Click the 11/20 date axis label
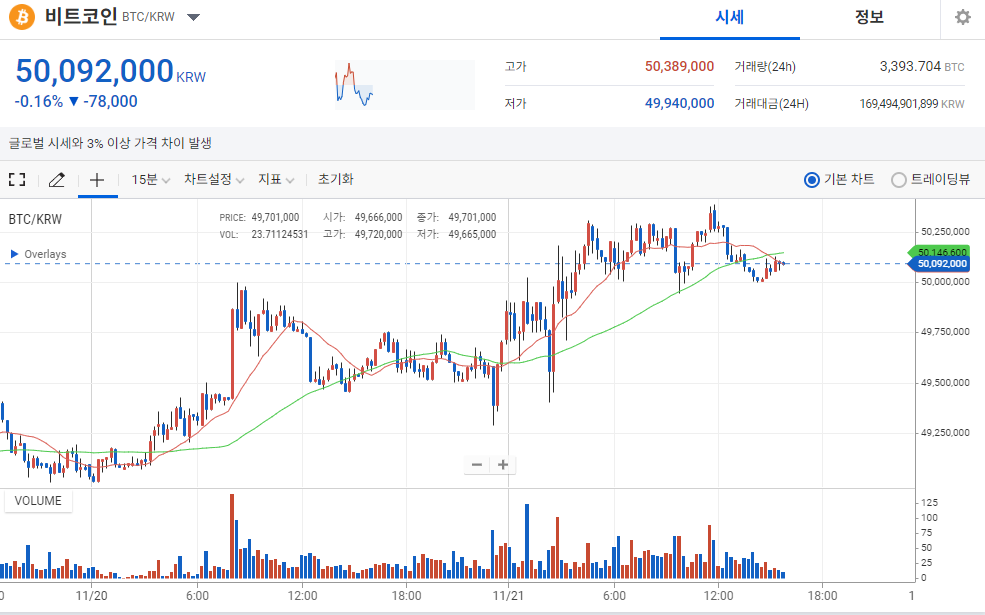985x615 pixels. point(91,596)
